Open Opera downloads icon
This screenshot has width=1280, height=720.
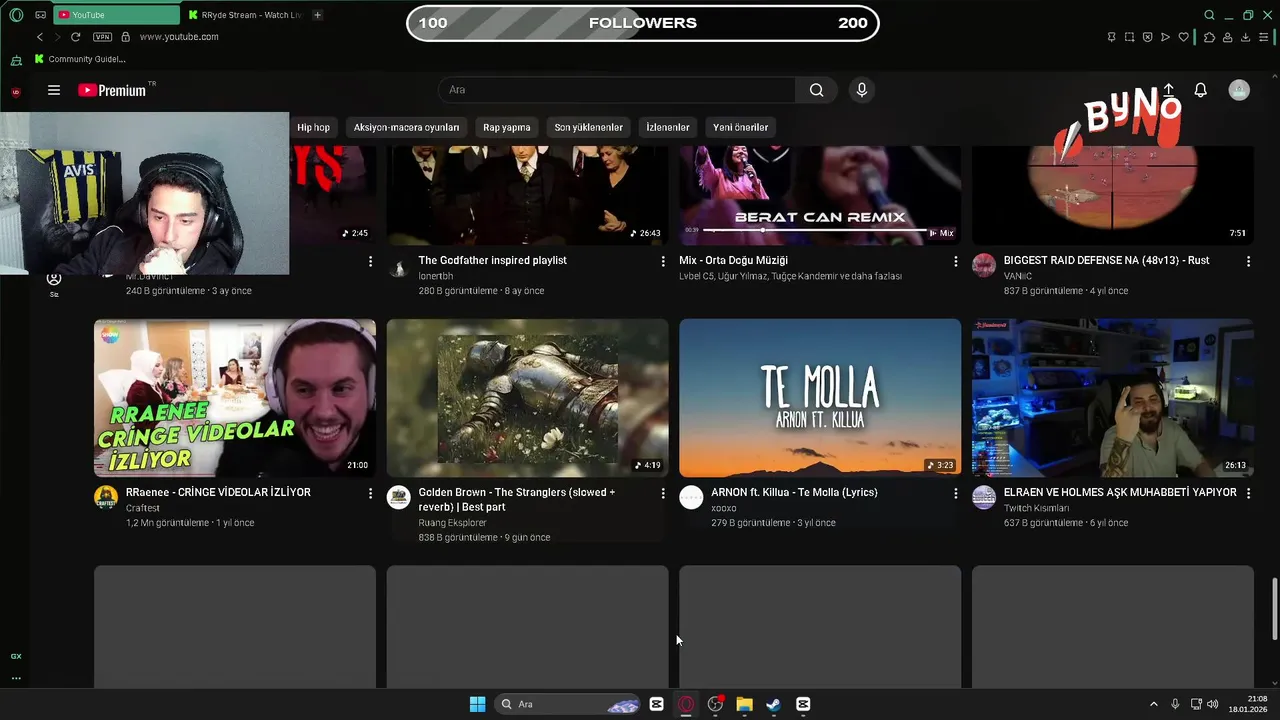tap(1246, 37)
